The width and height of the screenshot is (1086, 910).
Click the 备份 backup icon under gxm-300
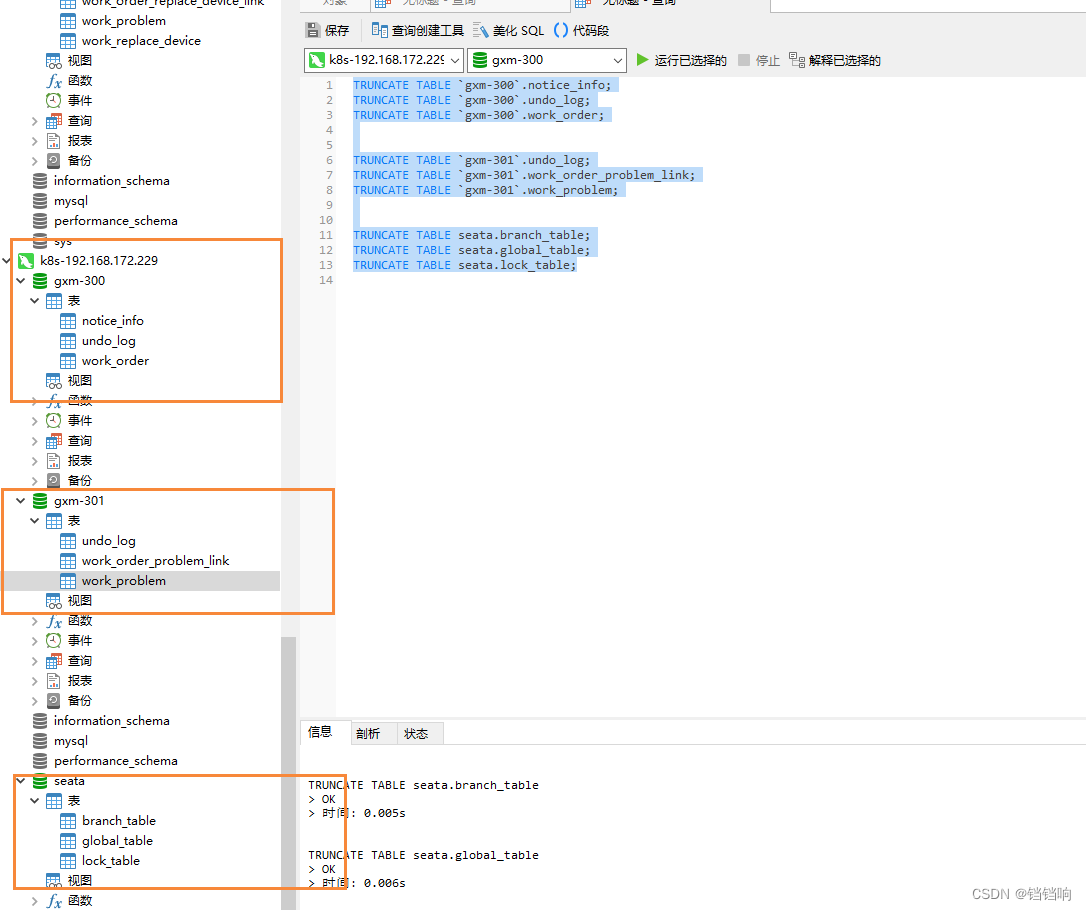pos(53,481)
